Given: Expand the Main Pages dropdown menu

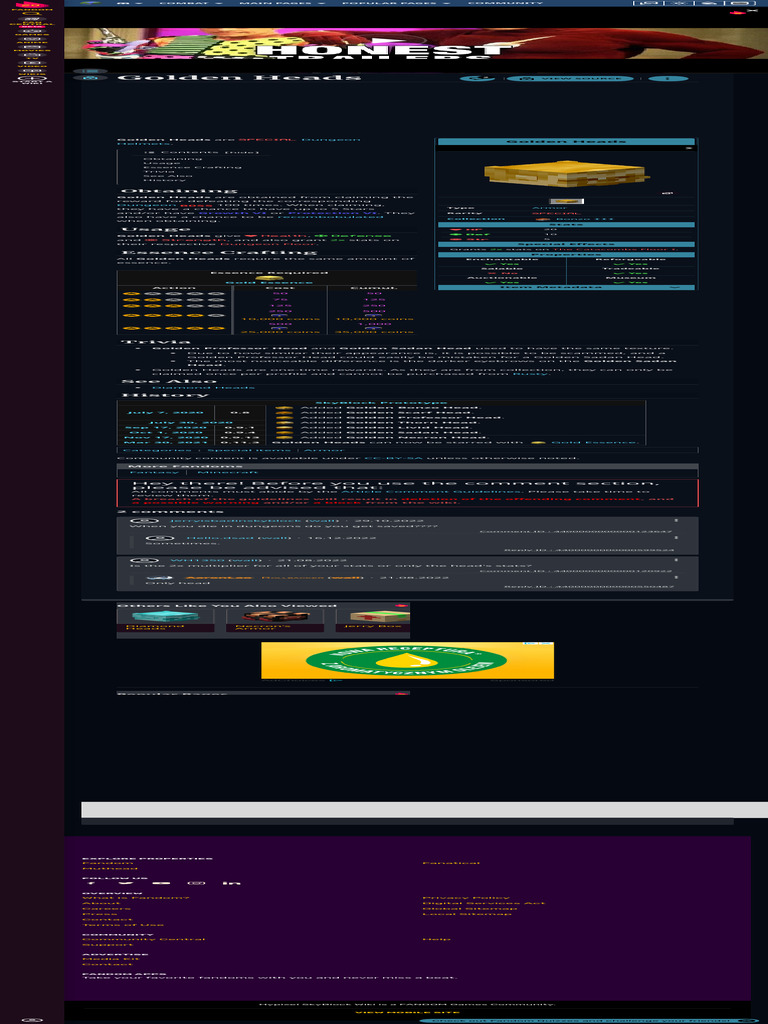Looking at the screenshot, I should coord(285,4).
